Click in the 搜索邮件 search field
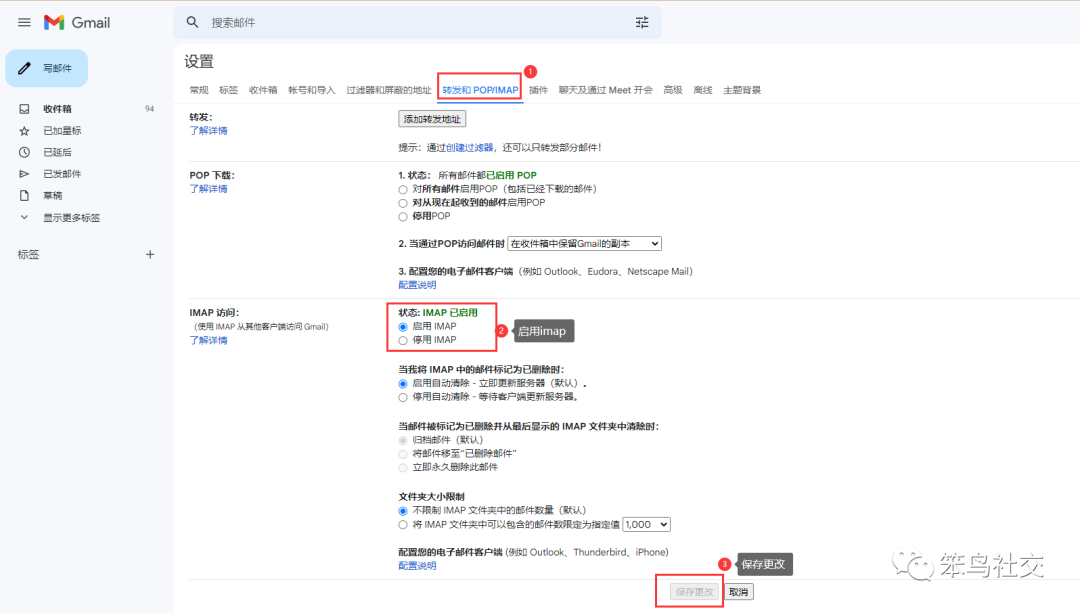The height and width of the screenshot is (613, 1080). click(417, 23)
